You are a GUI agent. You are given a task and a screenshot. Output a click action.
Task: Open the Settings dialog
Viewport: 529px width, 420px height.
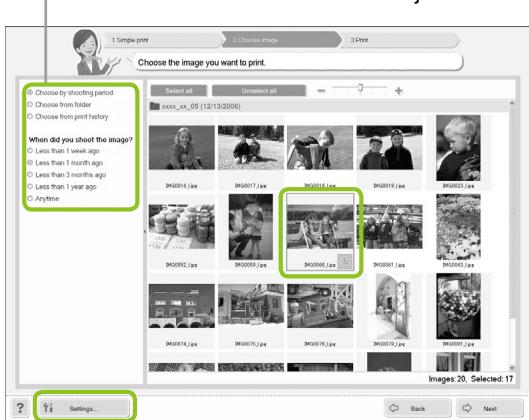click(x=84, y=408)
